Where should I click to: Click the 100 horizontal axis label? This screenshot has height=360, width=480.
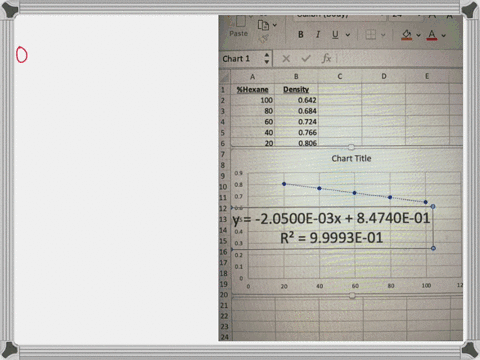click(426, 286)
